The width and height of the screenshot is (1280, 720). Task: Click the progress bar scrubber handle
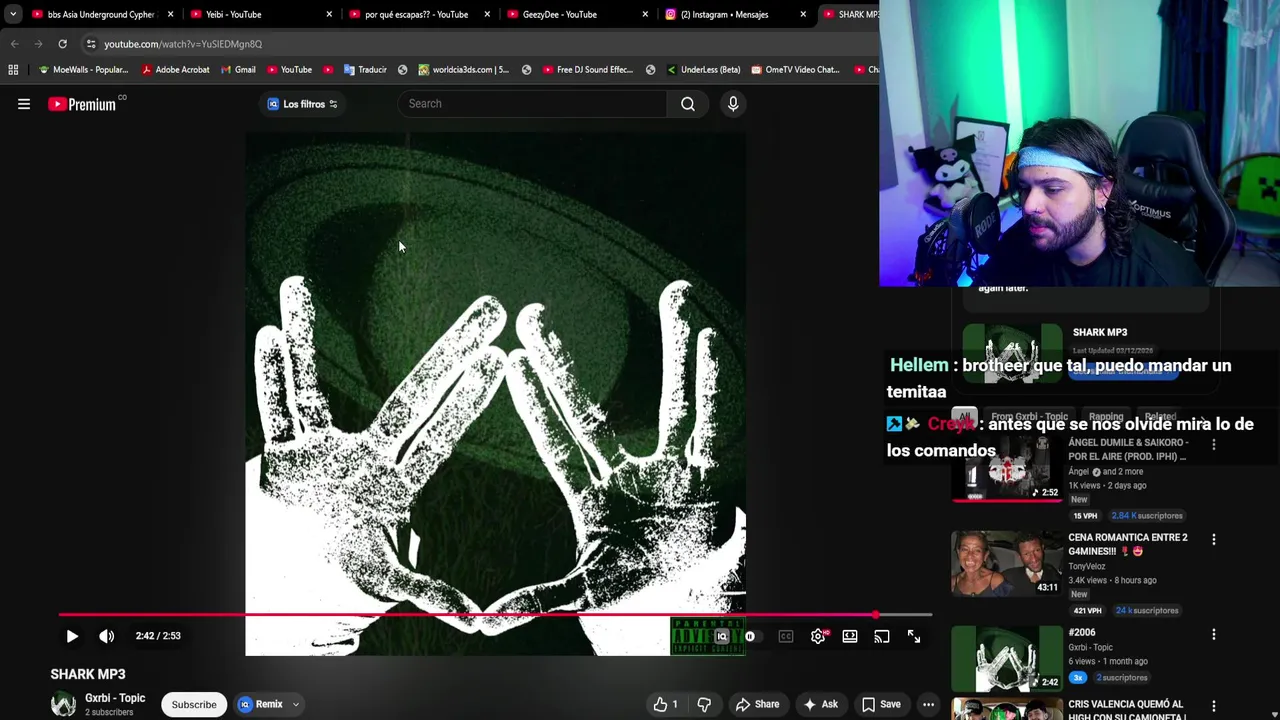pyautogui.click(x=876, y=615)
